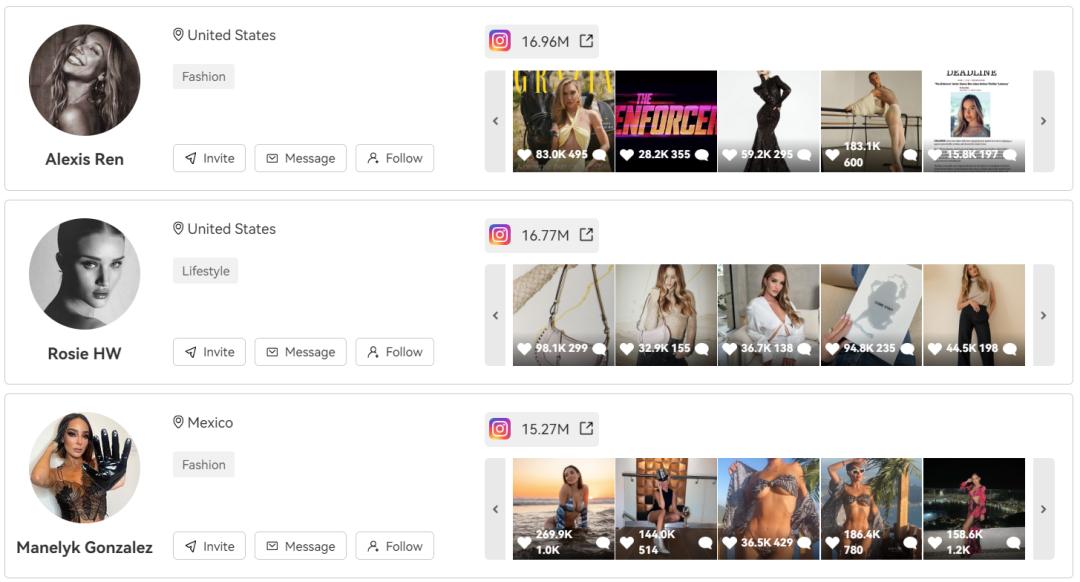
Task: Click Lifestyle tag on Rosie HW's card
Action: pyautogui.click(x=205, y=271)
